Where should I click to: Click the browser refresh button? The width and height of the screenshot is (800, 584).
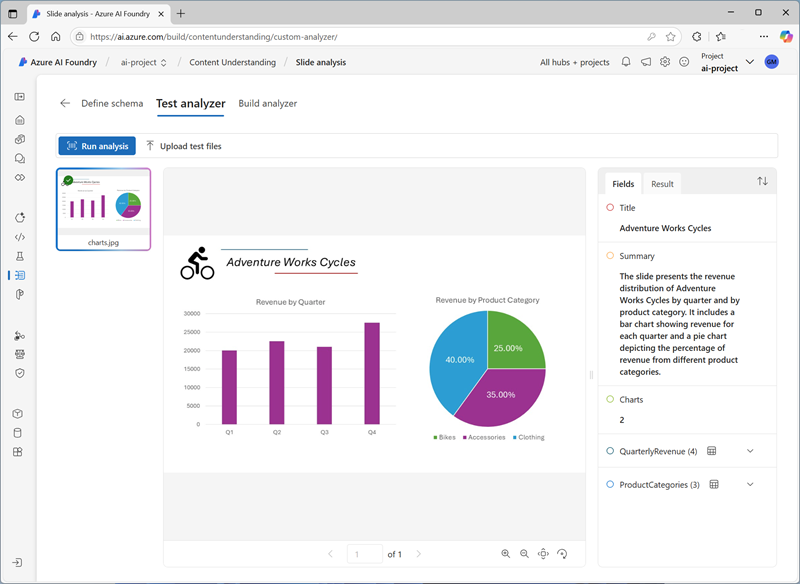[34, 36]
